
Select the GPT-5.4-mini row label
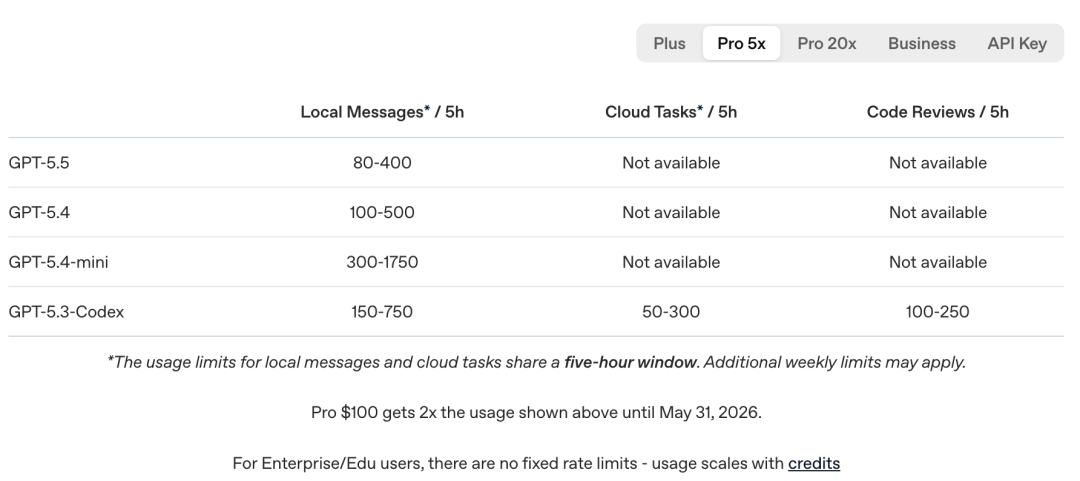(x=59, y=262)
